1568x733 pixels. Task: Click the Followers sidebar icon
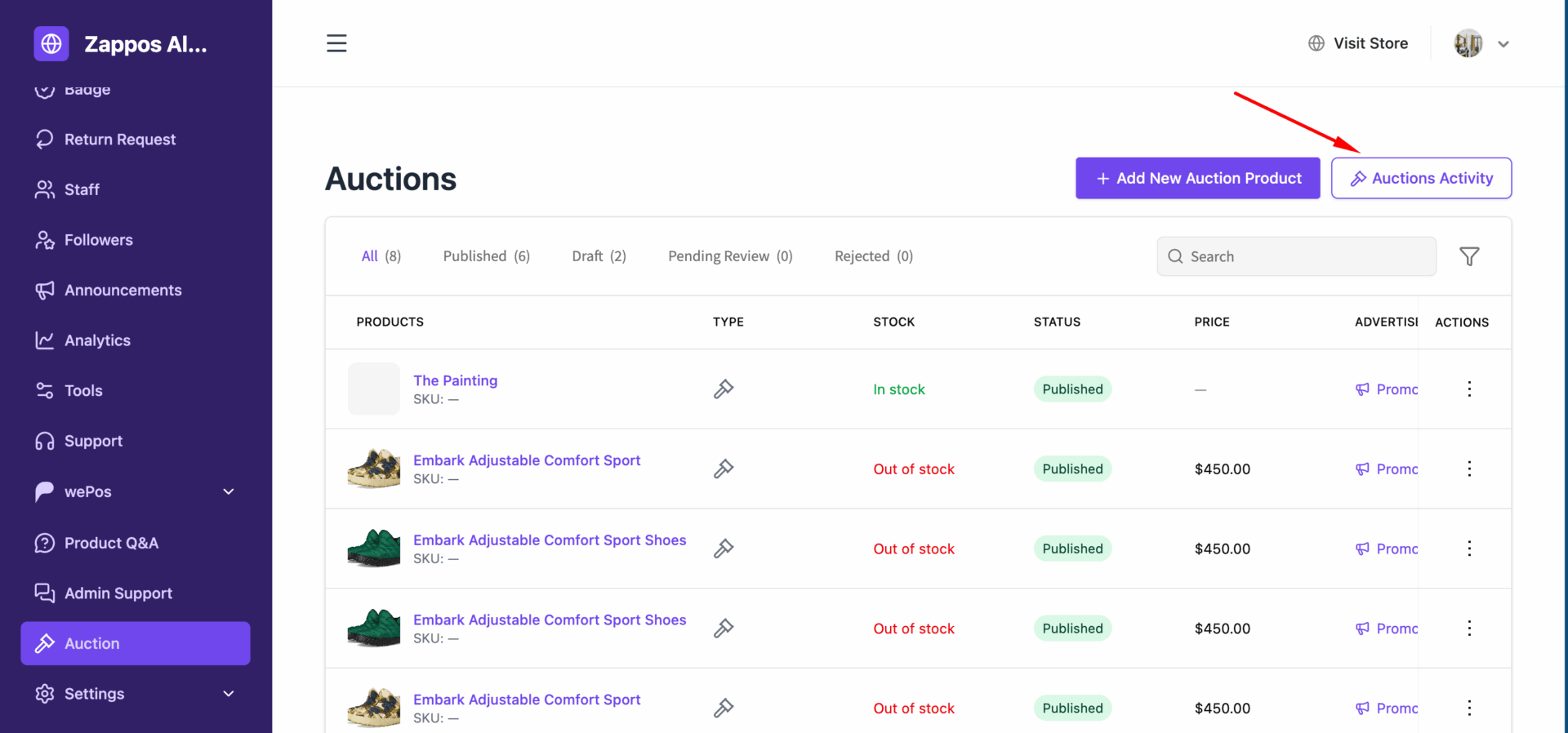tap(45, 240)
